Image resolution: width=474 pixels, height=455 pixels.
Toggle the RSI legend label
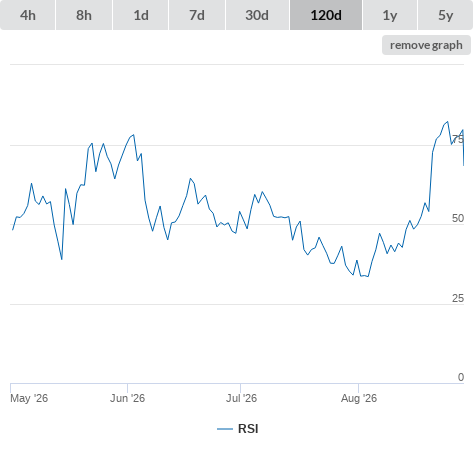point(248,429)
